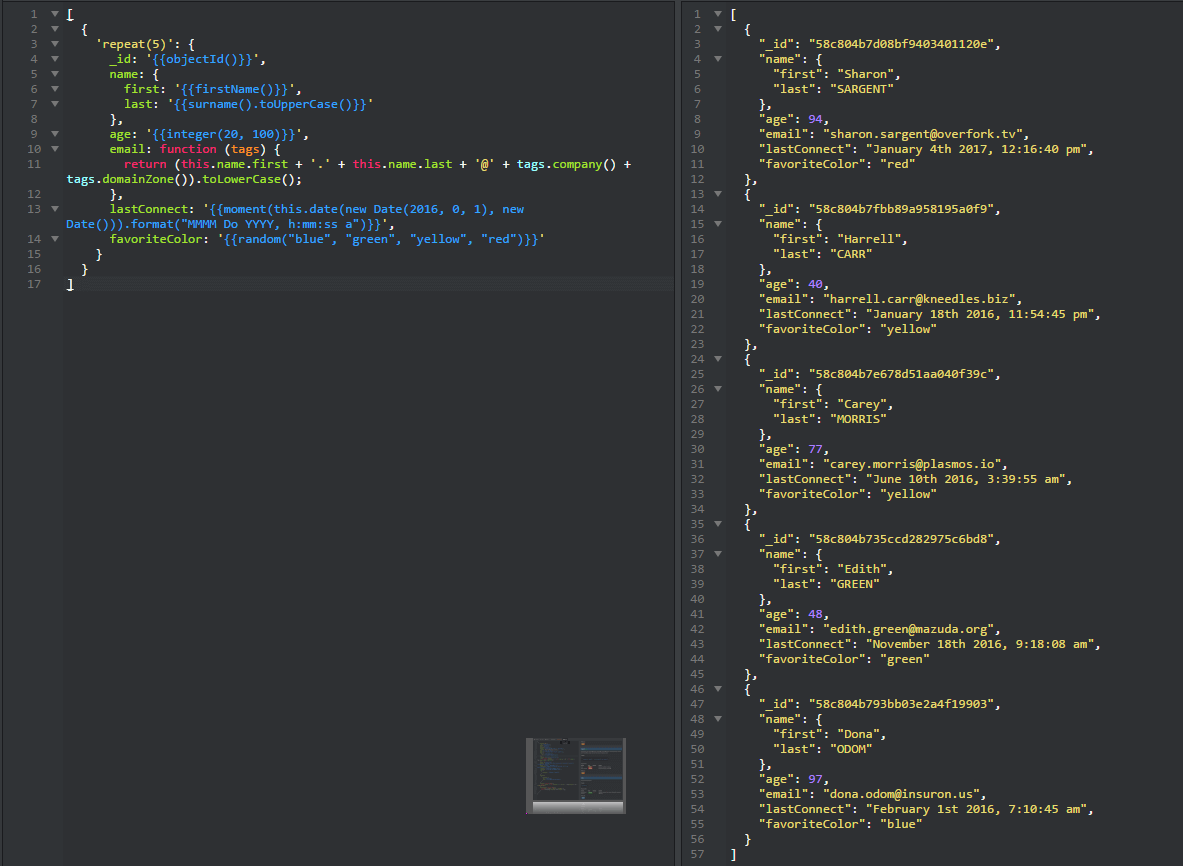Image resolution: width=1183 pixels, height=866 pixels.
Task: Collapse the Carey record on output line 24
Action: pos(717,359)
